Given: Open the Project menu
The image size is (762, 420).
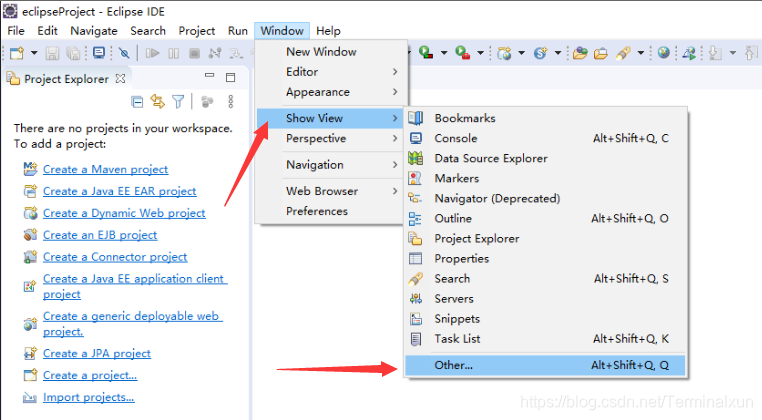Looking at the screenshot, I should [x=196, y=31].
